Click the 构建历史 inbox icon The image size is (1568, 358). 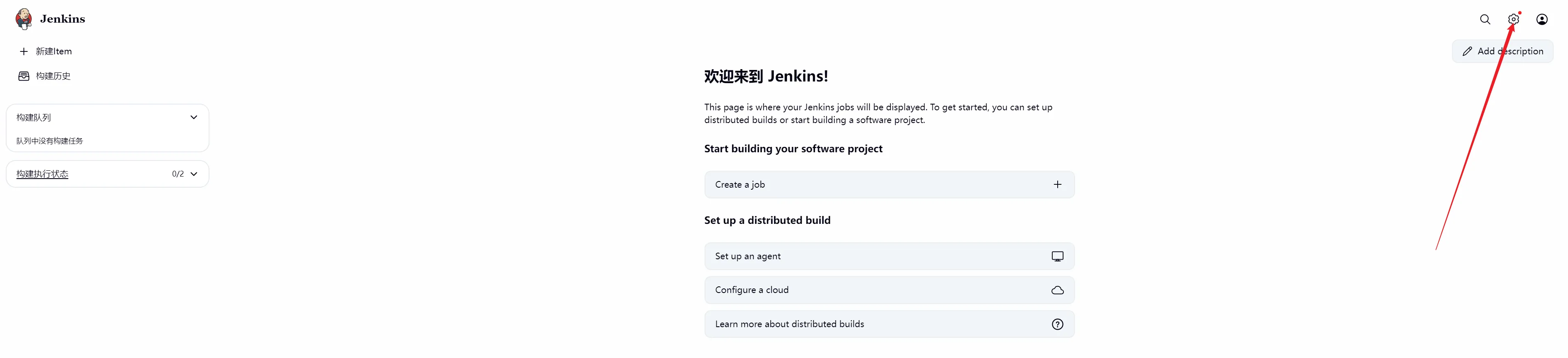24,76
